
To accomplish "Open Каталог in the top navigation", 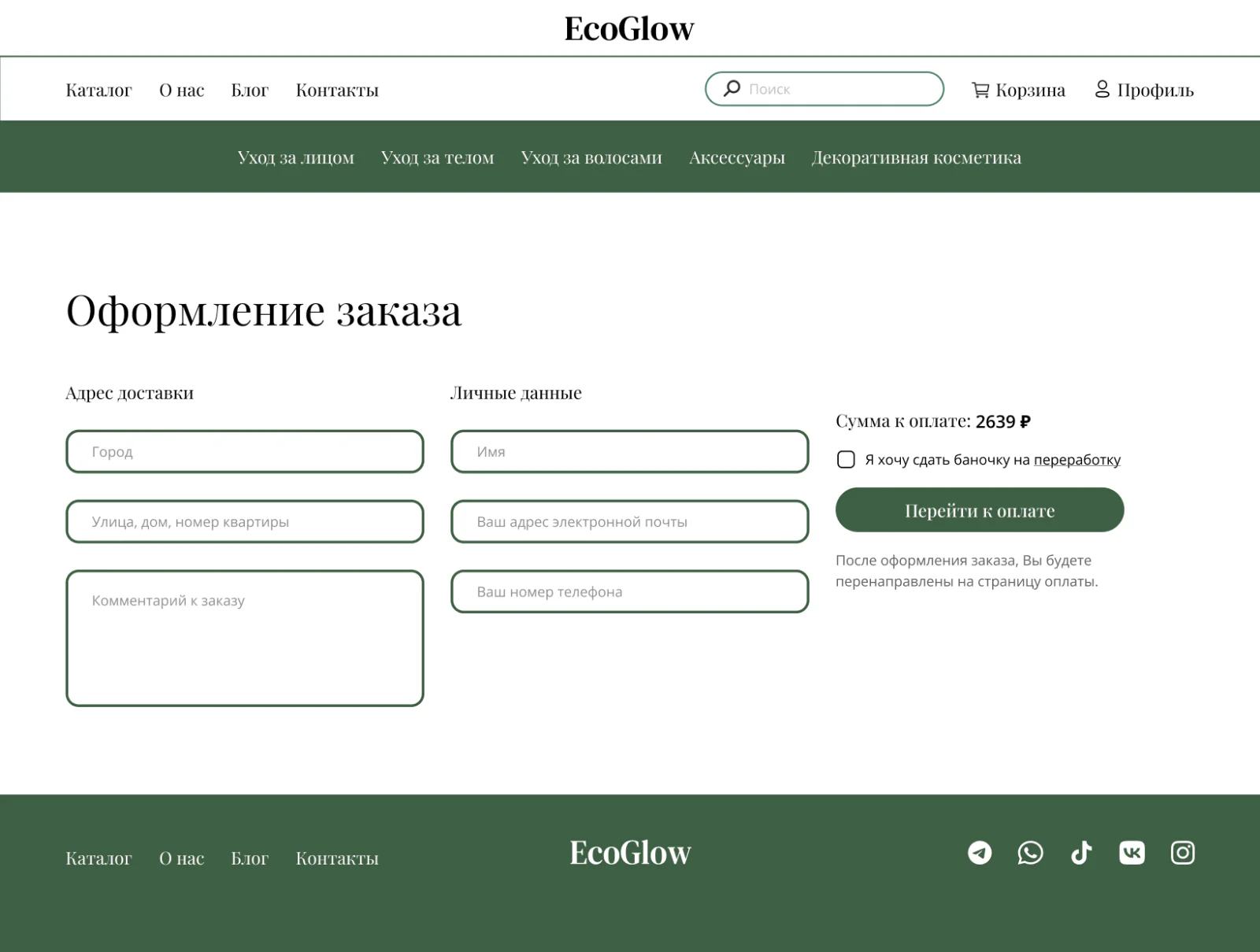I will click(98, 91).
